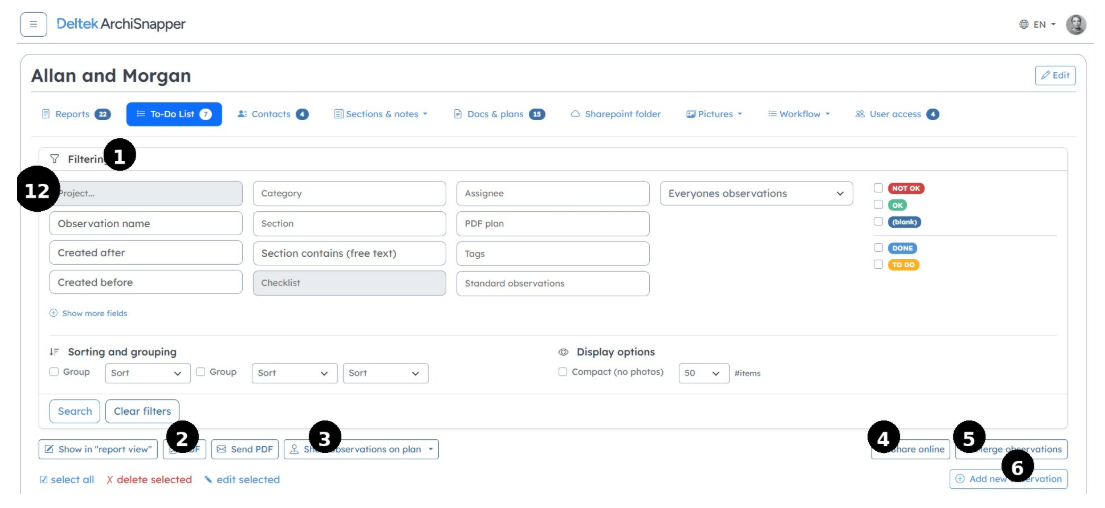
Task: Click the green OK badge
Action: [898, 205]
